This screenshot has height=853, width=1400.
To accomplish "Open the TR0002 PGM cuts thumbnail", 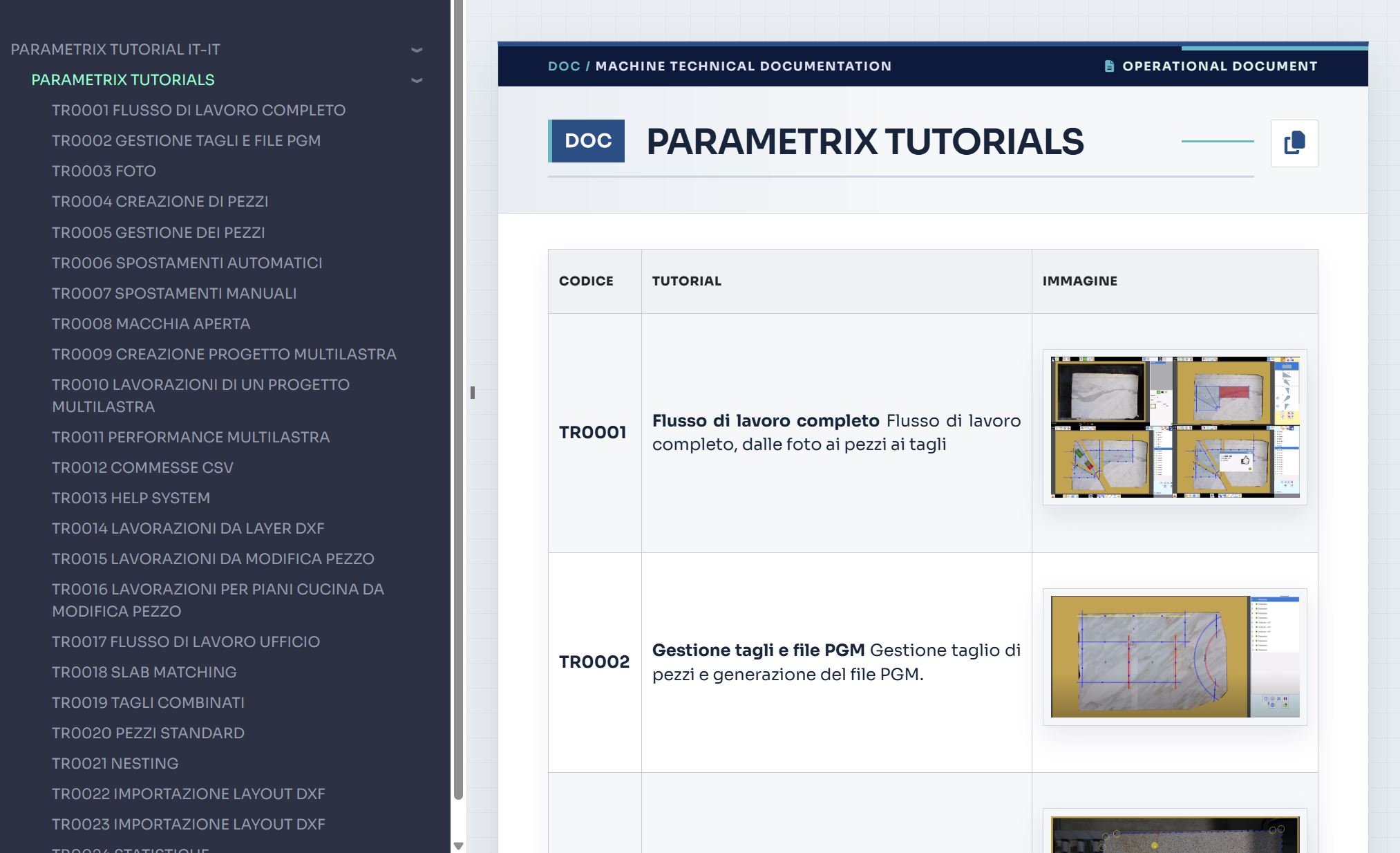I will click(x=1175, y=657).
